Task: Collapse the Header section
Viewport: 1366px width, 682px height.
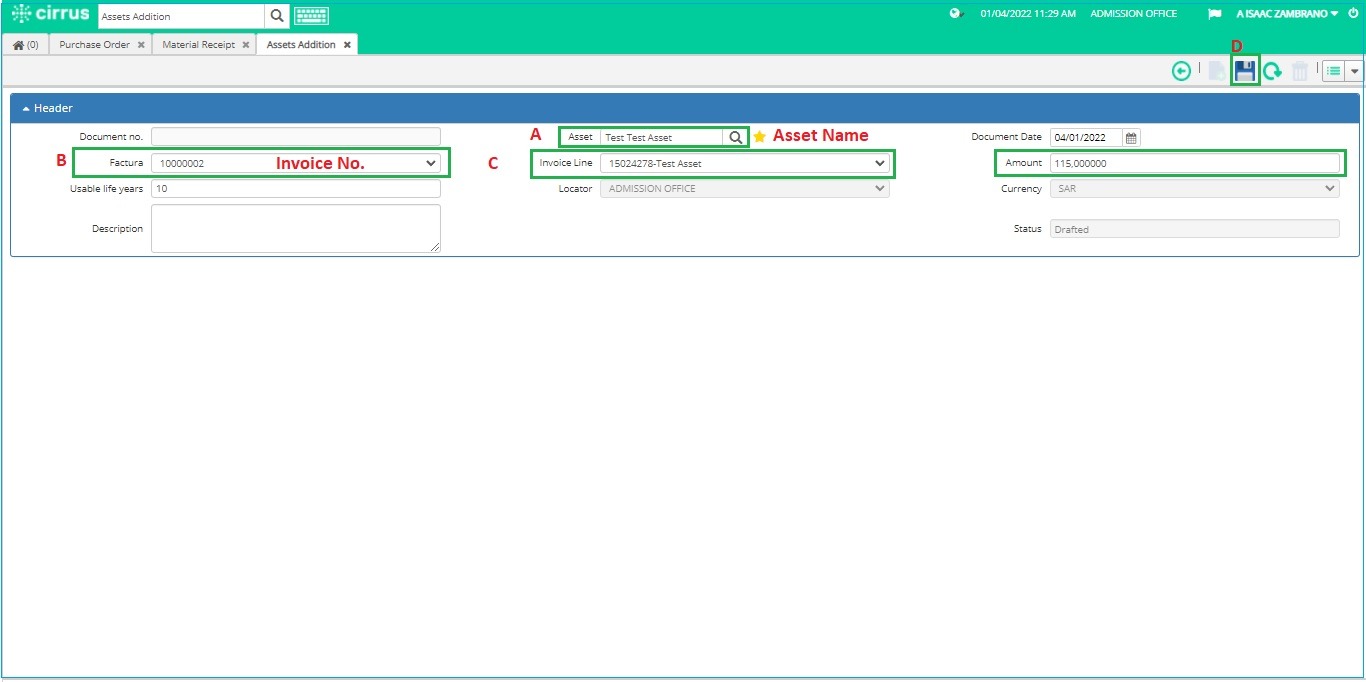Action: 48,108
